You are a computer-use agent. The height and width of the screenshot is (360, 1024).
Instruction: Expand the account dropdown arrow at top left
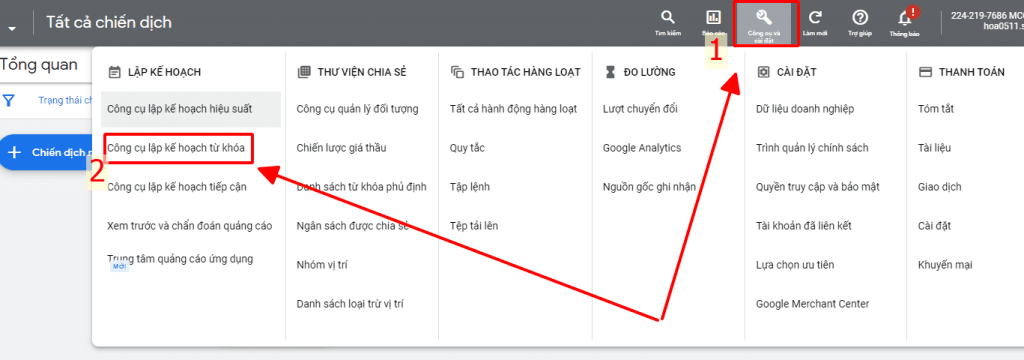tap(12, 28)
